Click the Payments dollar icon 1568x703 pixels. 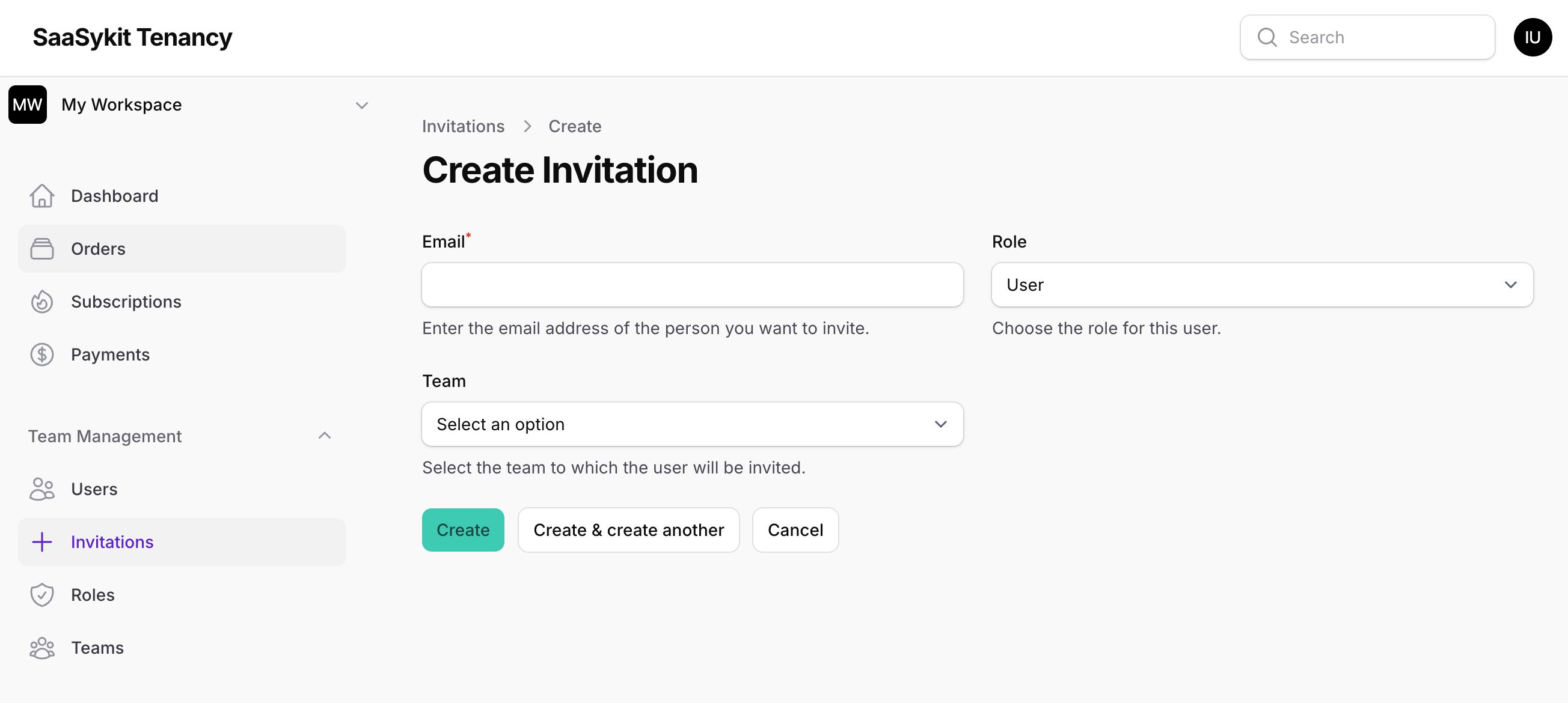pos(42,354)
